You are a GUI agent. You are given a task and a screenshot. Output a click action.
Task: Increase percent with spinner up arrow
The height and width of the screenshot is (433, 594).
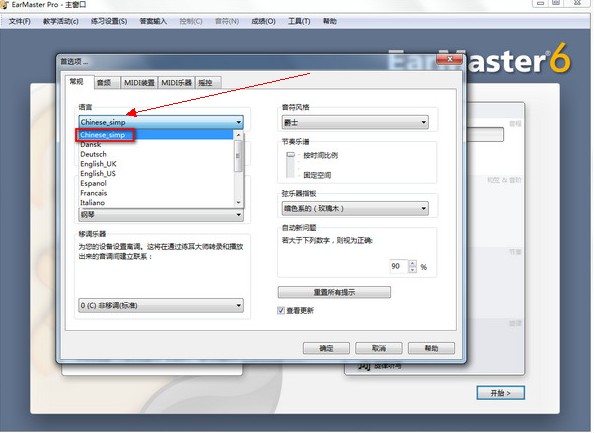pos(413,263)
